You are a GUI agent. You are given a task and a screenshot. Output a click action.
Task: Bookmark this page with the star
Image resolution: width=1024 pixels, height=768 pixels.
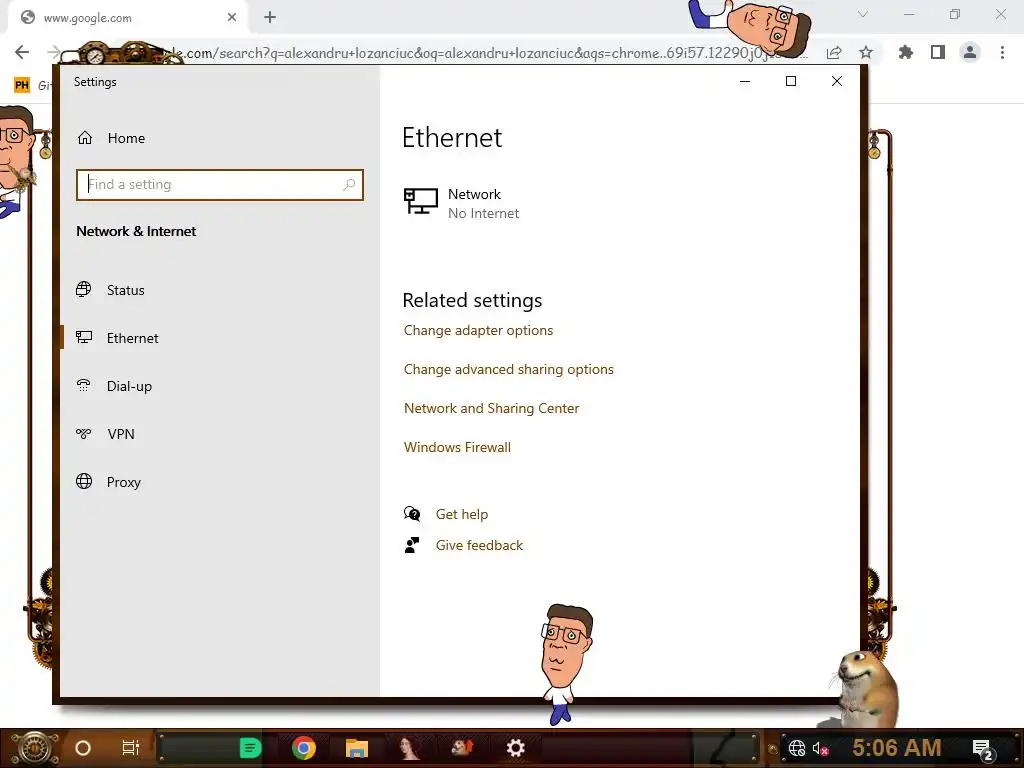coord(866,52)
